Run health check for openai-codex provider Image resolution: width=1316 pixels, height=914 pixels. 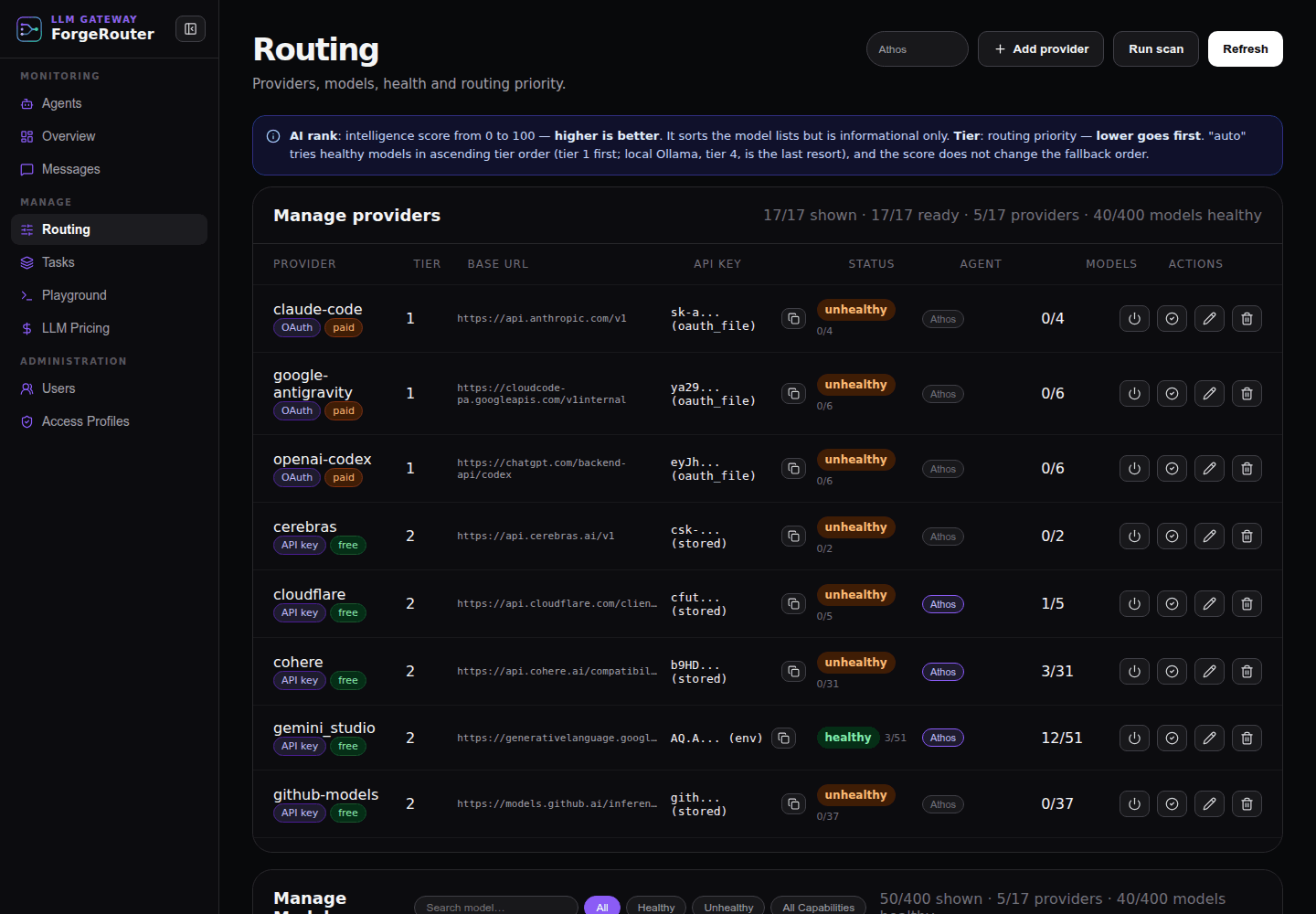(1172, 469)
